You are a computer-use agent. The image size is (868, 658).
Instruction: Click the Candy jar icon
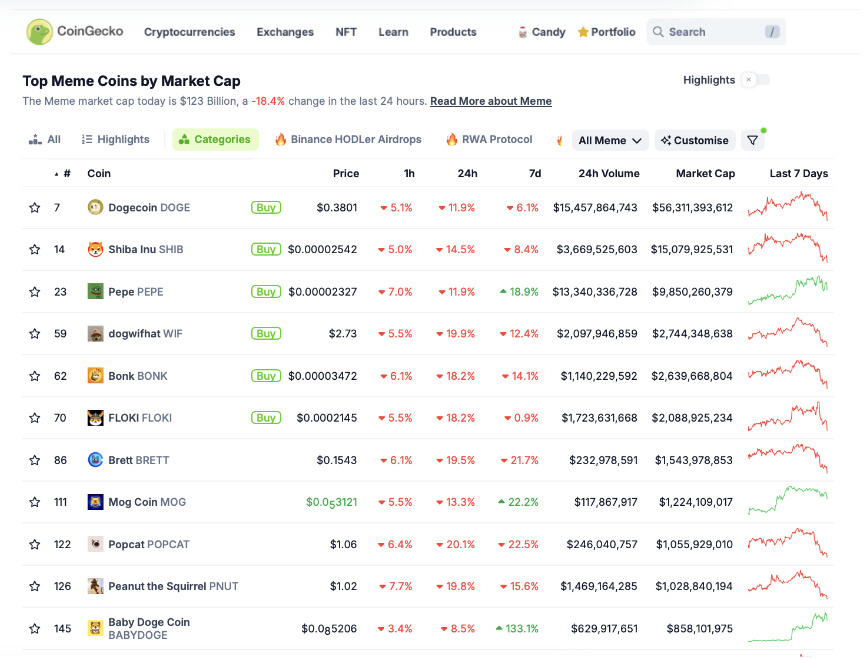tap(522, 32)
